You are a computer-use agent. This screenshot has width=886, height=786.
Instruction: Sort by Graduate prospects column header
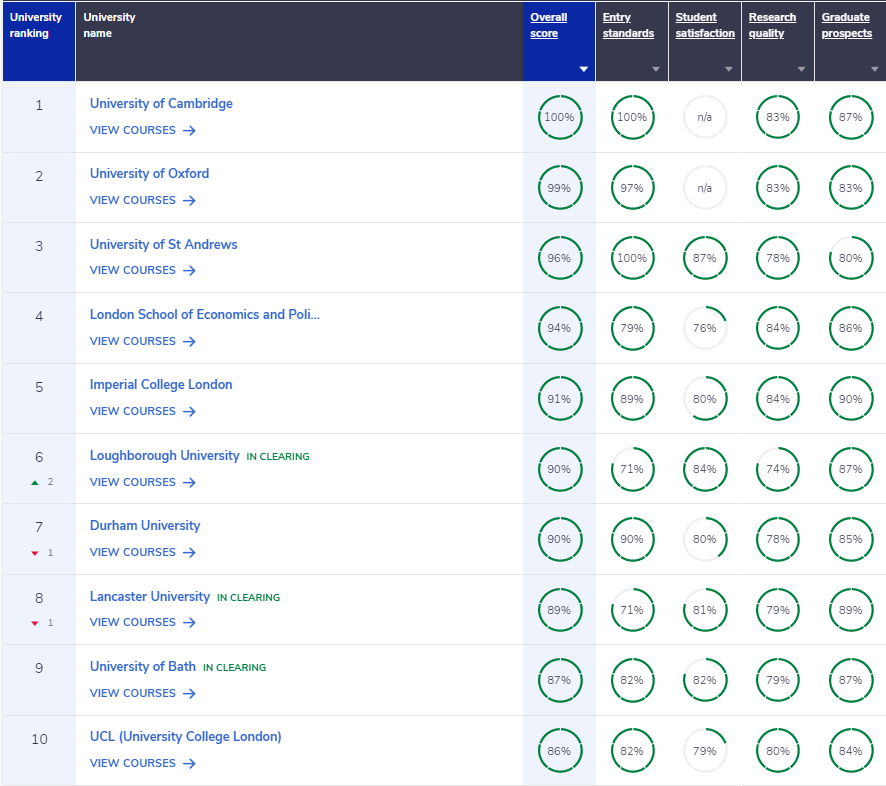pos(846,25)
